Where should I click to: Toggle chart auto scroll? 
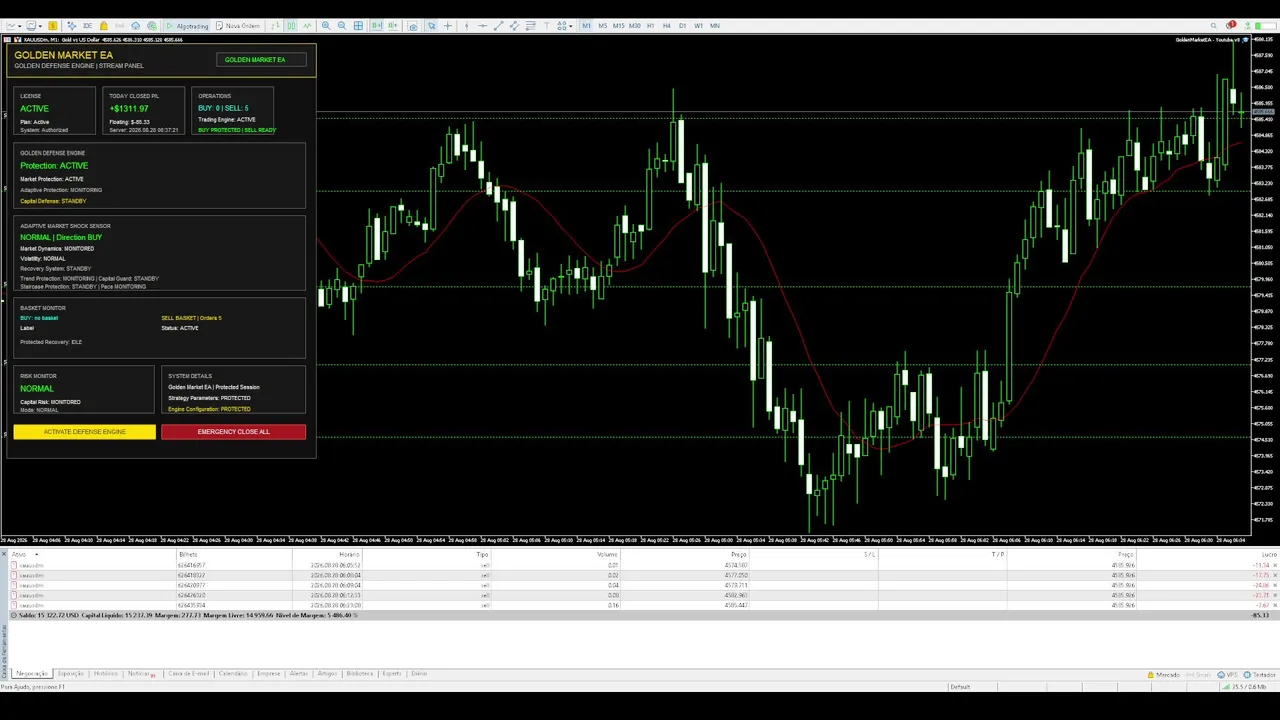coord(376,26)
